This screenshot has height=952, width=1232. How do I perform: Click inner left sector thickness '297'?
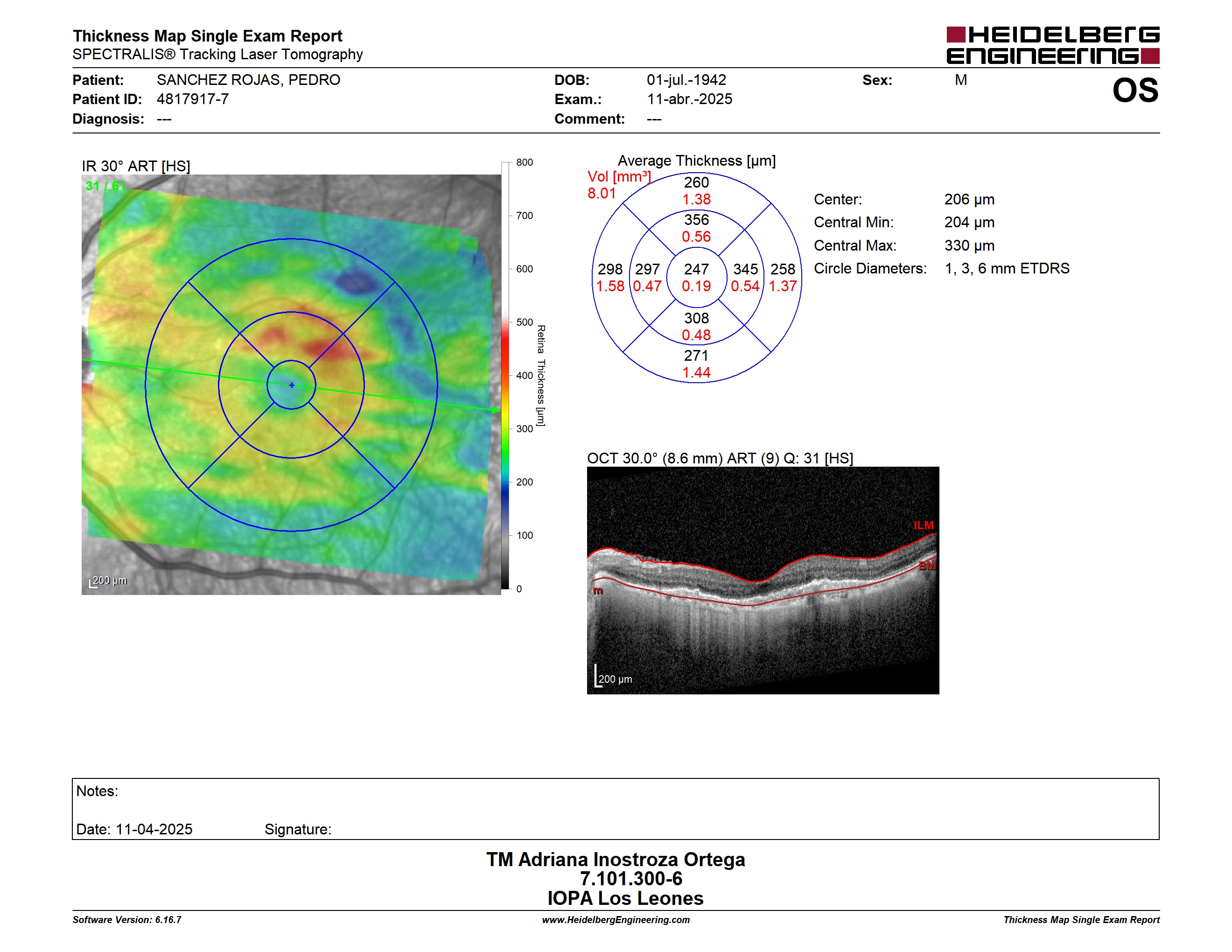click(647, 269)
